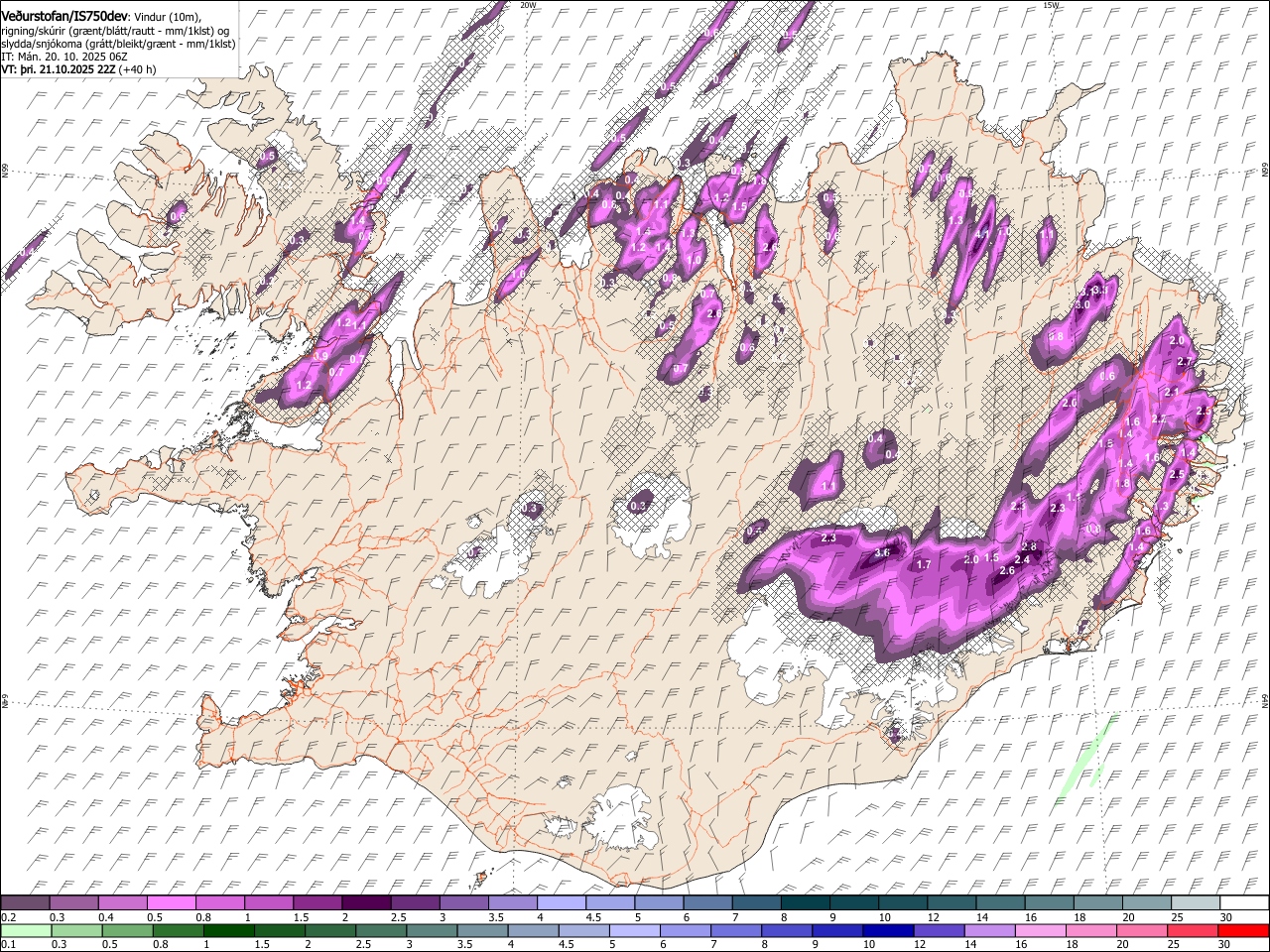Click the '0.8' label in lower legend row
Screen dimensions: 1270x952
click(160, 945)
